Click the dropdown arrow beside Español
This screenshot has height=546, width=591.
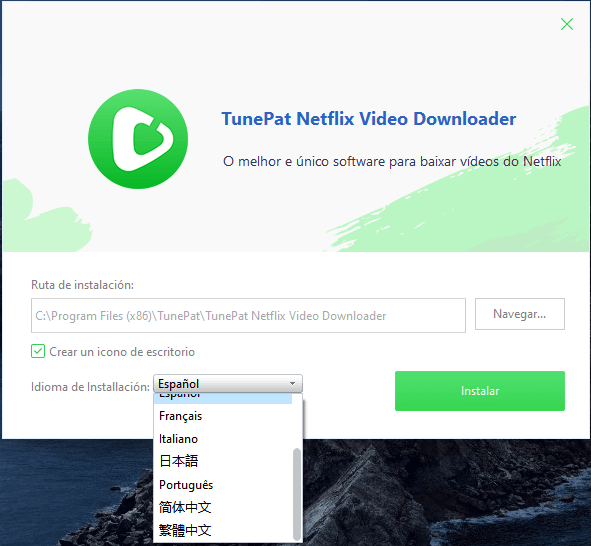(x=292, y=384)
